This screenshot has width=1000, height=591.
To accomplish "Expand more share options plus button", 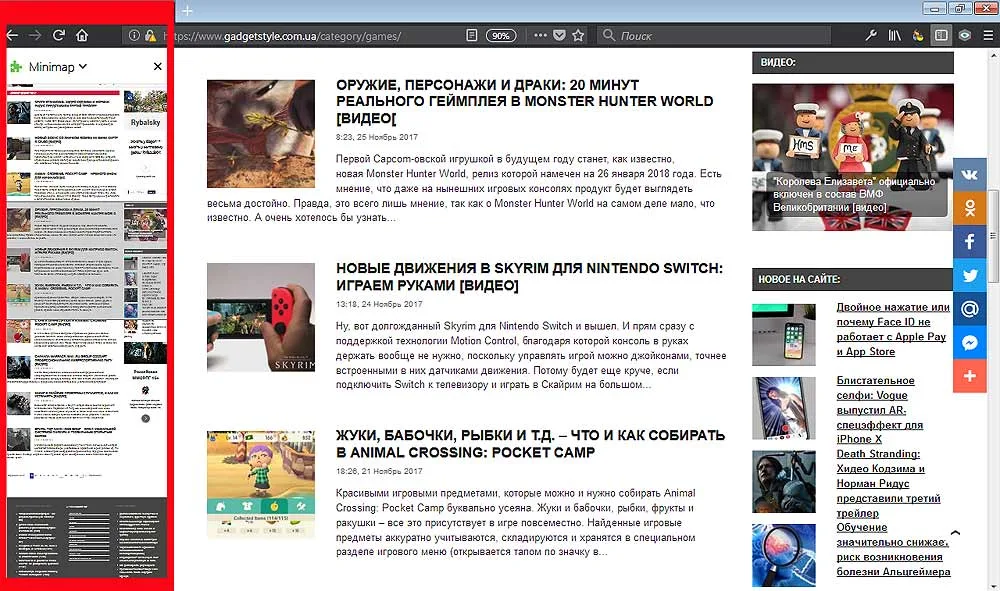I will [969, 376].
